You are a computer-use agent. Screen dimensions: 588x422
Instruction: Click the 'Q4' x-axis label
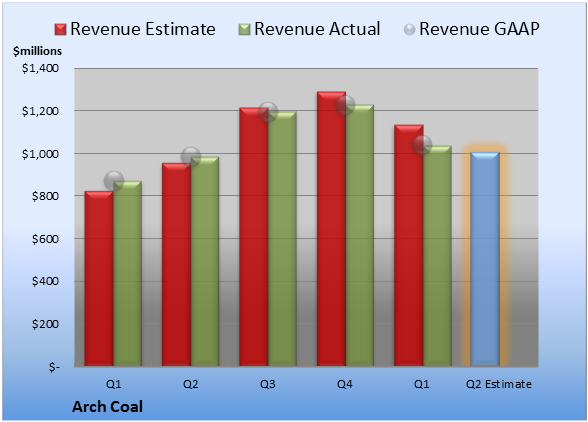345,384
